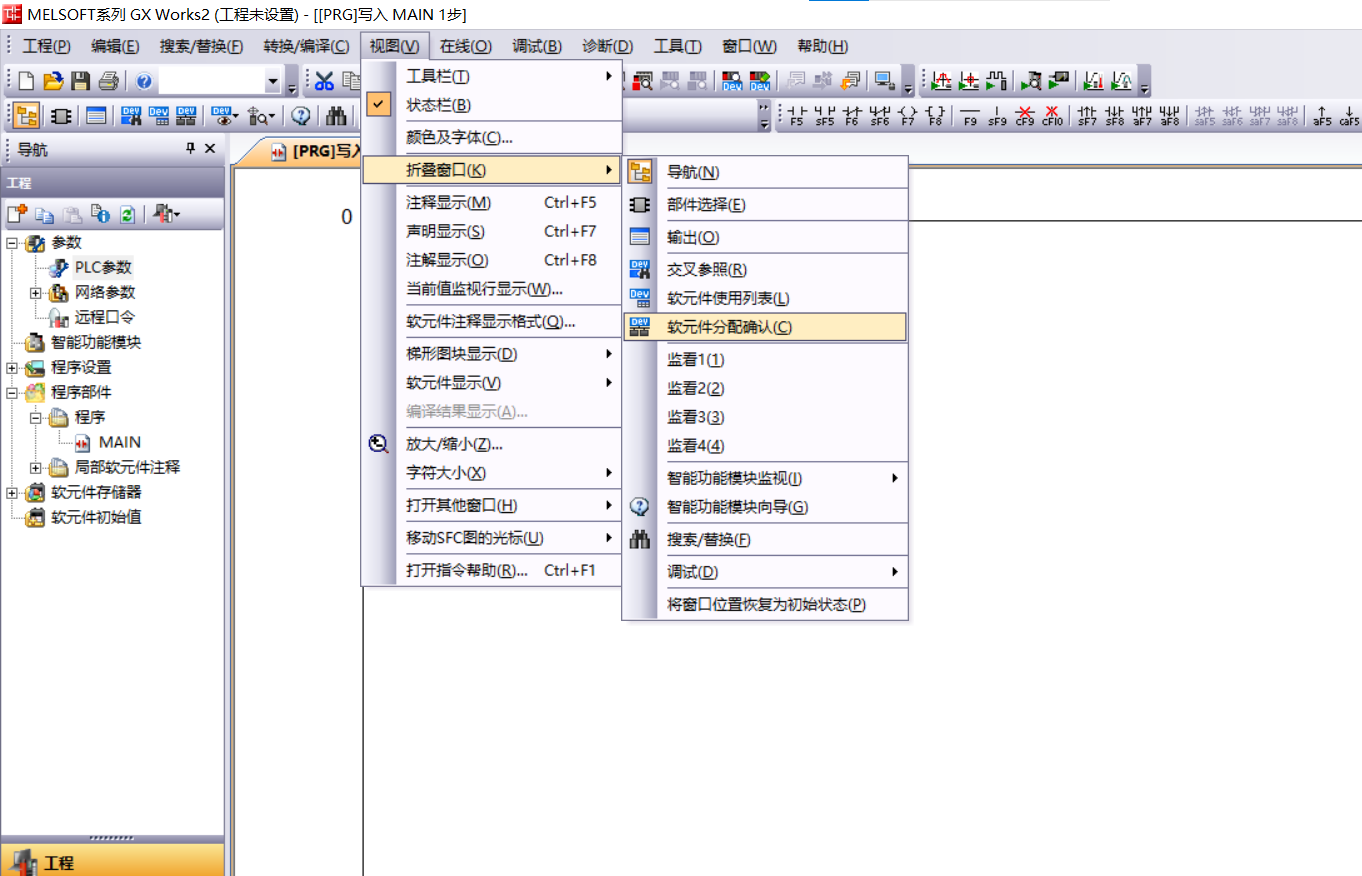Image resolution: width=1362 pixels, height=876 pixels.
Task: Toggle the 状态栏 status bar checkmark item
Action: [x=438, y=105]
